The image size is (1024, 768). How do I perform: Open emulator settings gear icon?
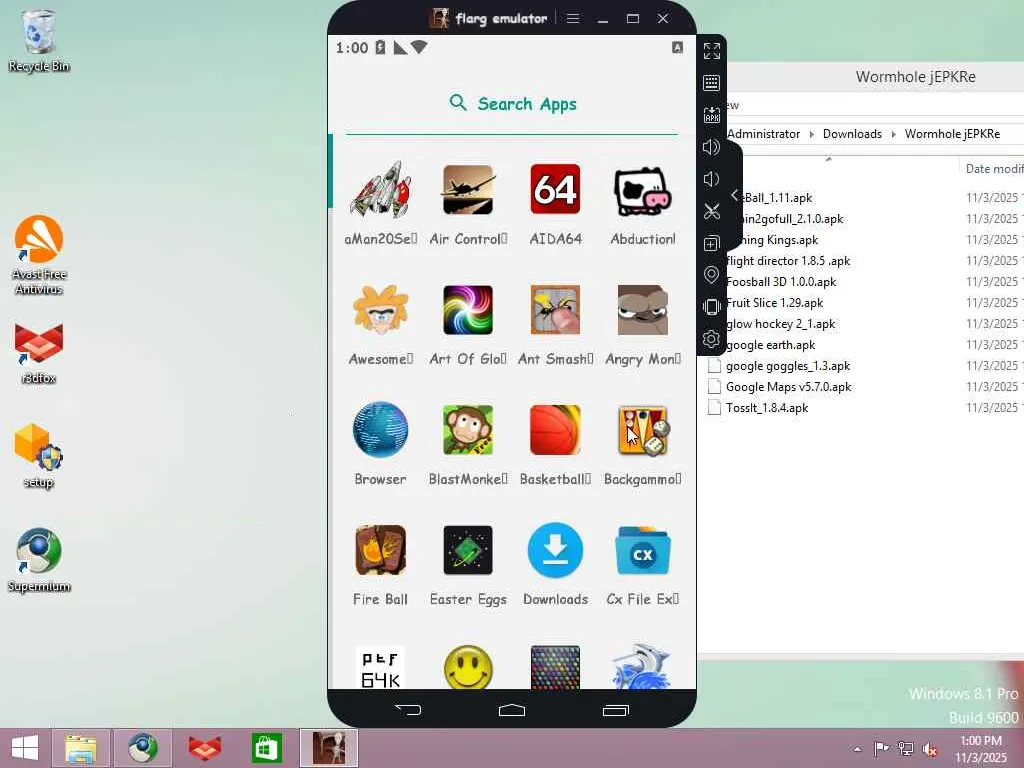pos(712,339)
